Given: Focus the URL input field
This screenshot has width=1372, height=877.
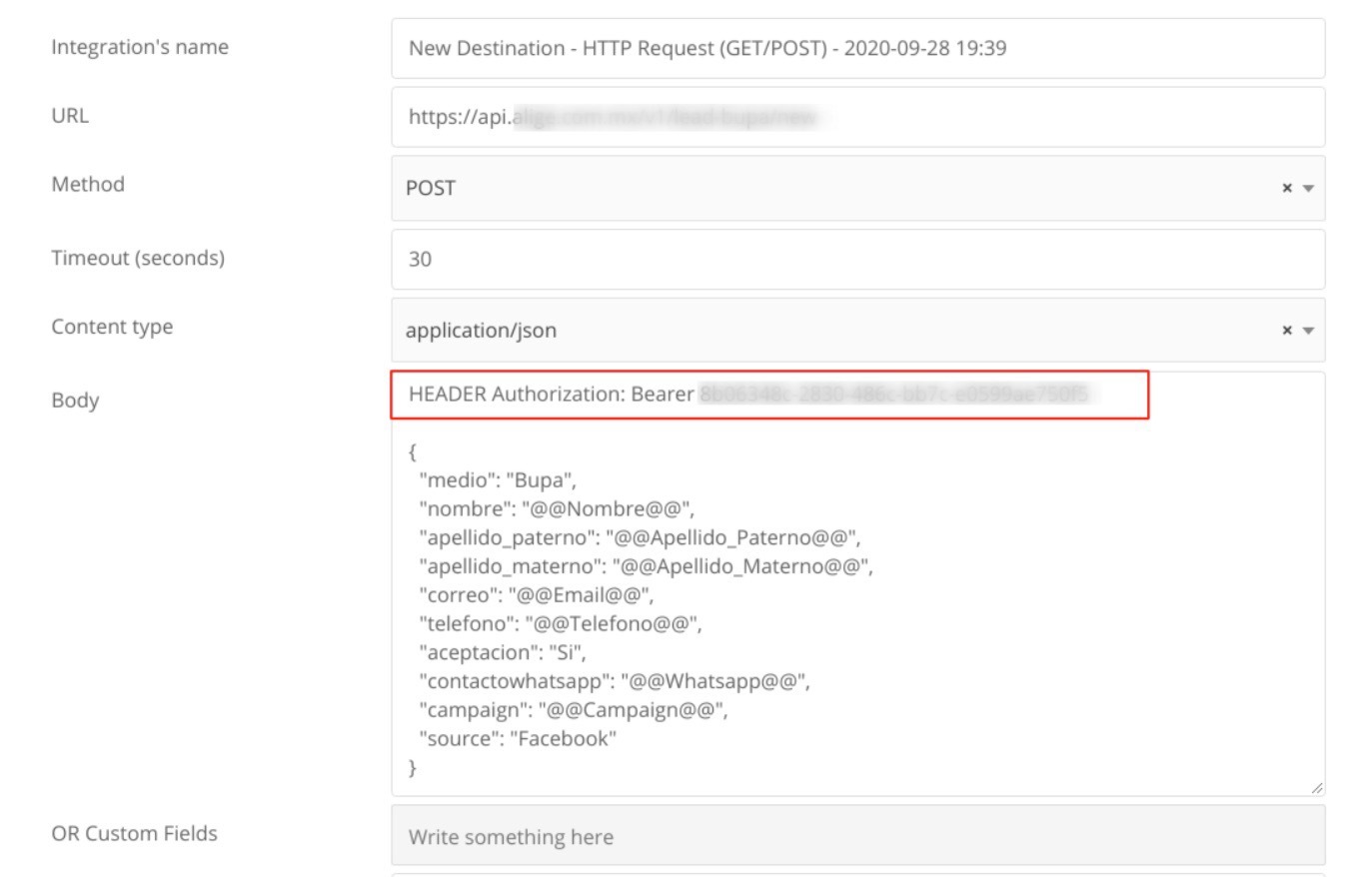Looking at the screenshot, I should (x=856, y=117).
